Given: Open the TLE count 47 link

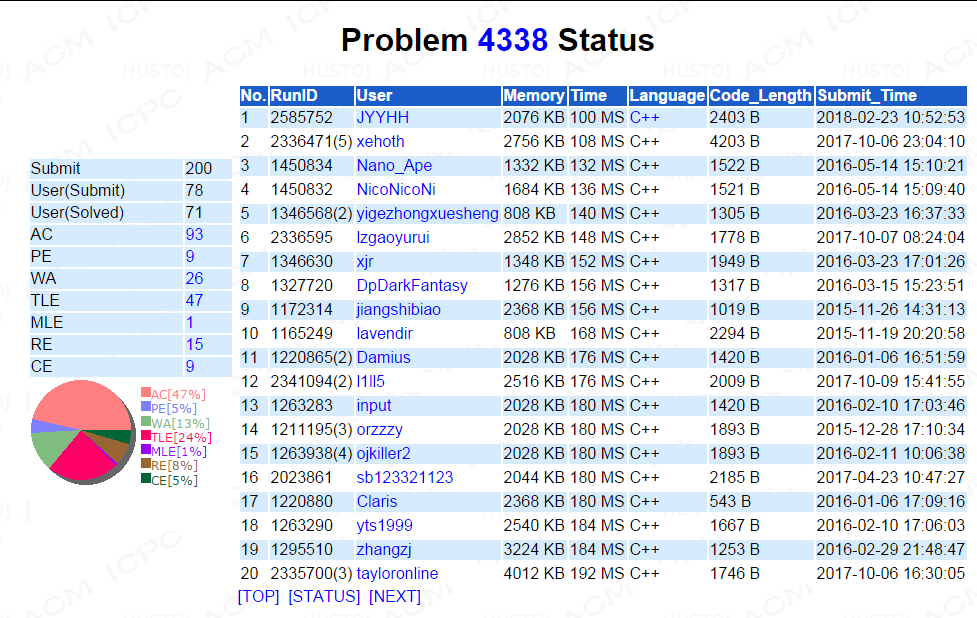Looking at the screenshot, I should 194,300.
